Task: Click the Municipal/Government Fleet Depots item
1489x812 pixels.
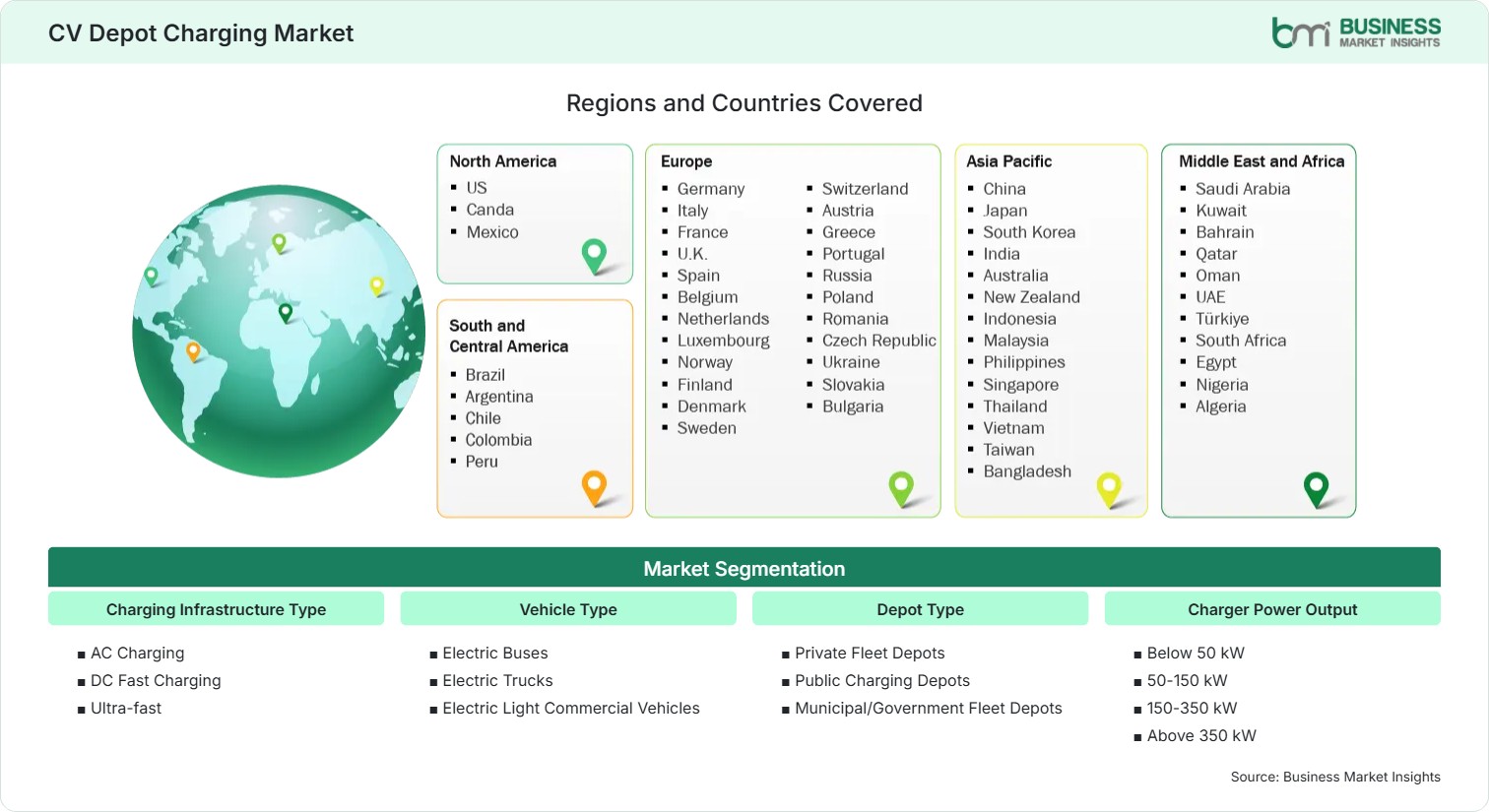Action: 929,708
